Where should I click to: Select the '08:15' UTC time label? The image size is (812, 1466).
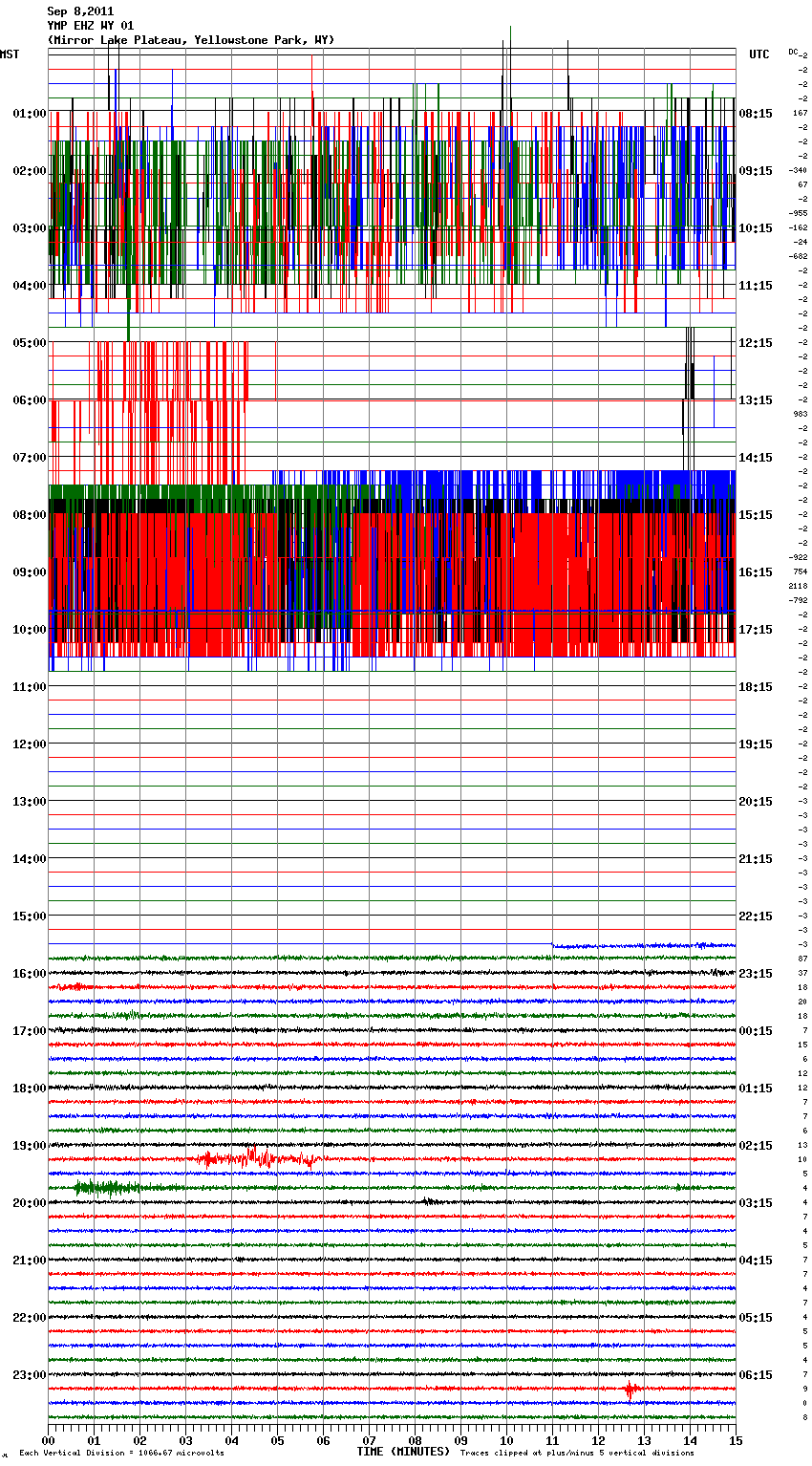click(756, 113)
